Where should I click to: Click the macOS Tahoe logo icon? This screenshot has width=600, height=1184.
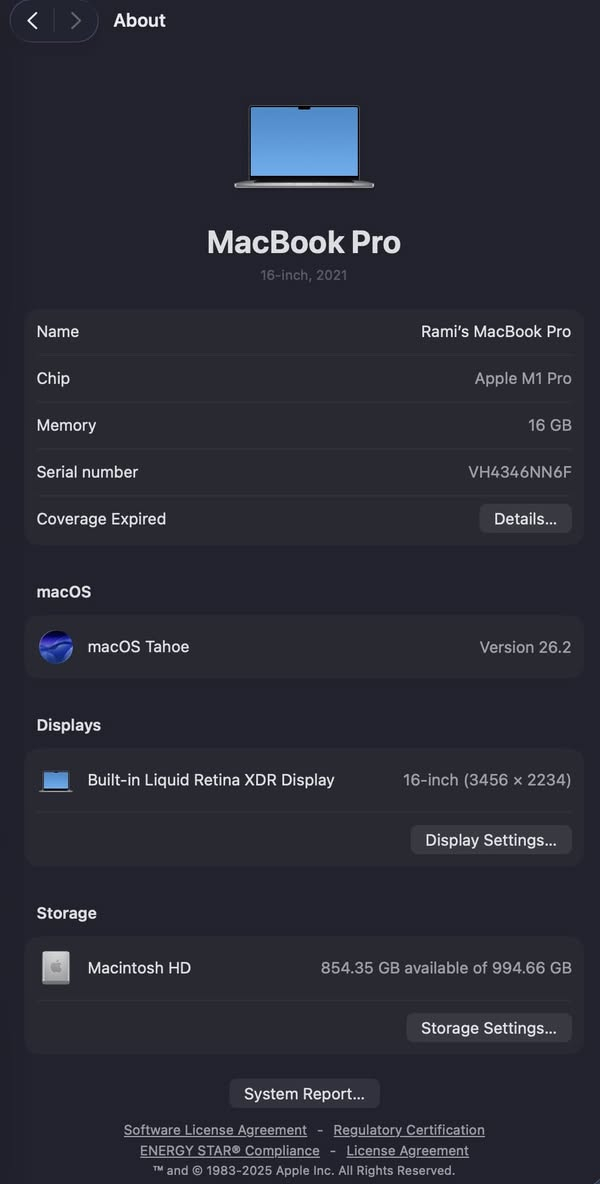click(56, 647)
